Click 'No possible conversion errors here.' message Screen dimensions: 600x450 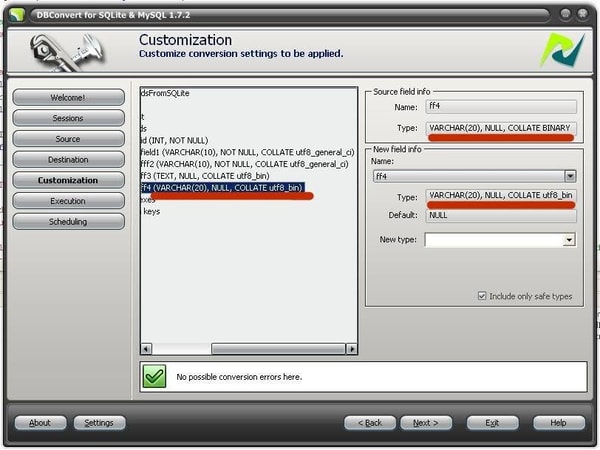(x=239, y=377)
